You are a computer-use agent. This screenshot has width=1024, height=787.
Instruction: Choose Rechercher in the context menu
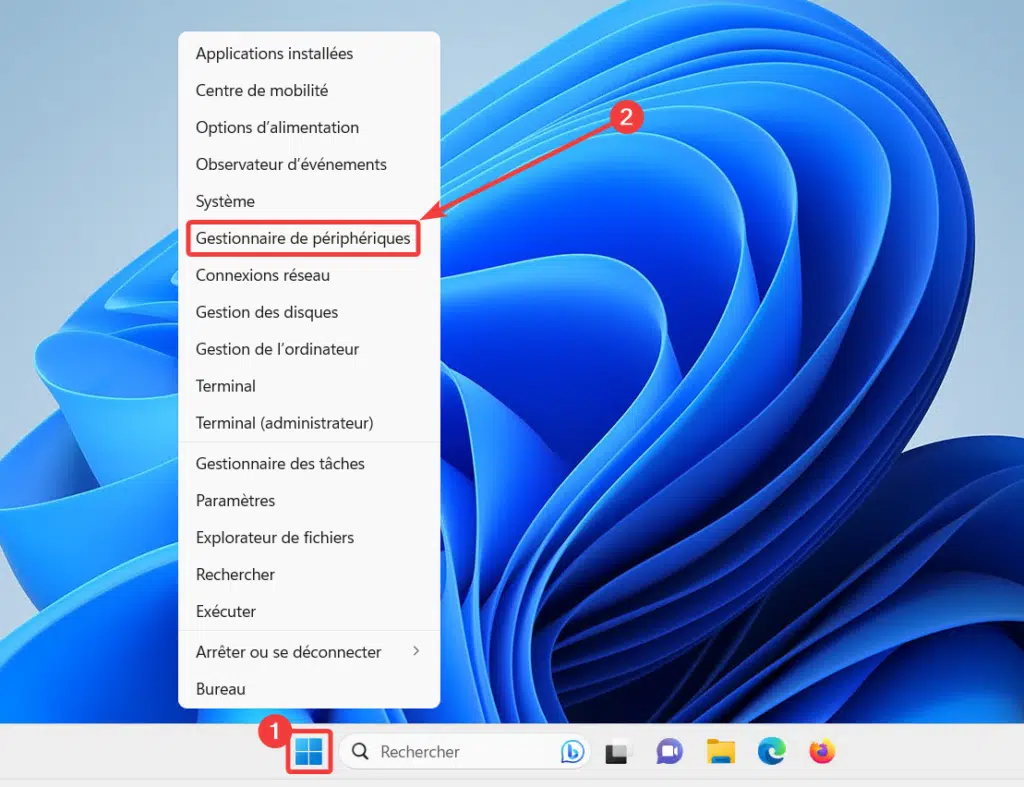point(309,575)
